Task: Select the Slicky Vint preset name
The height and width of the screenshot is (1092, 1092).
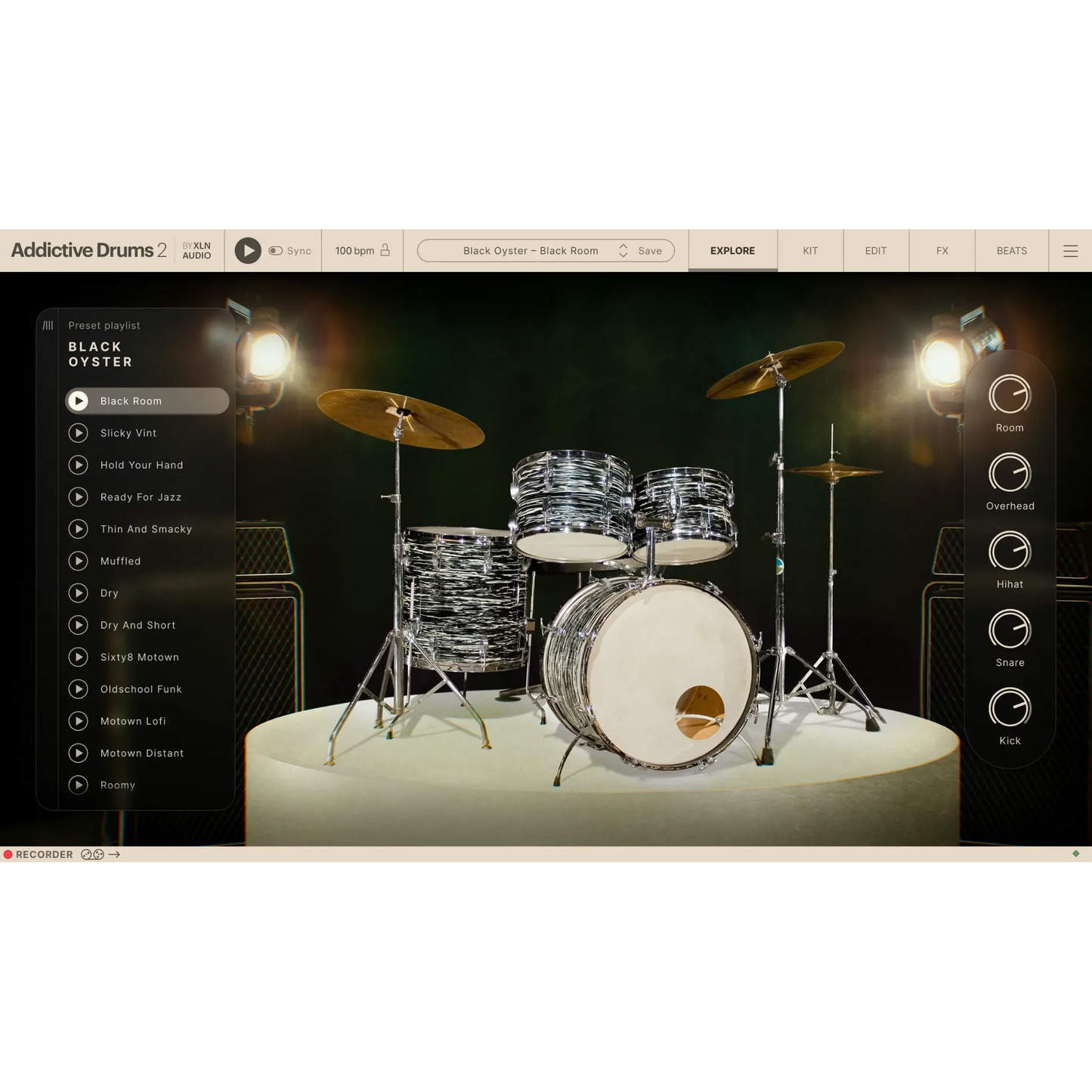Action: (128, 433)
